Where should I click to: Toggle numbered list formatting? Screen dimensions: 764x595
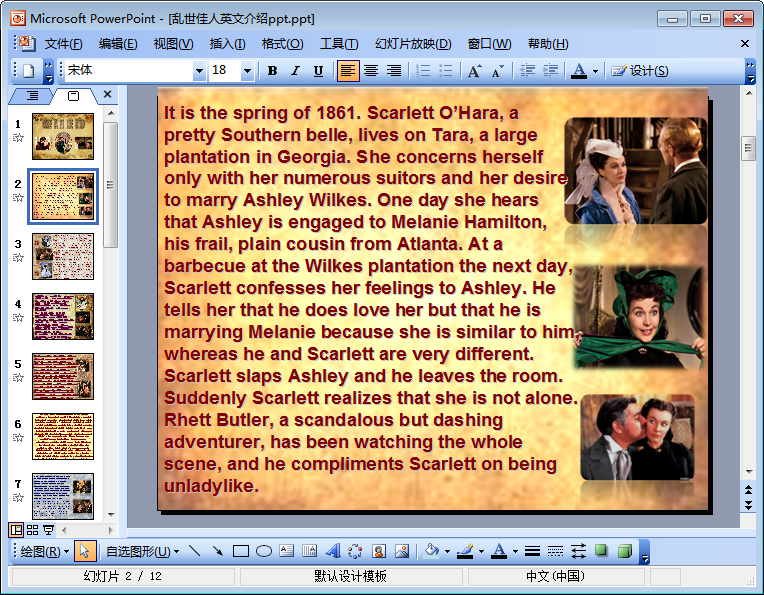423,71
